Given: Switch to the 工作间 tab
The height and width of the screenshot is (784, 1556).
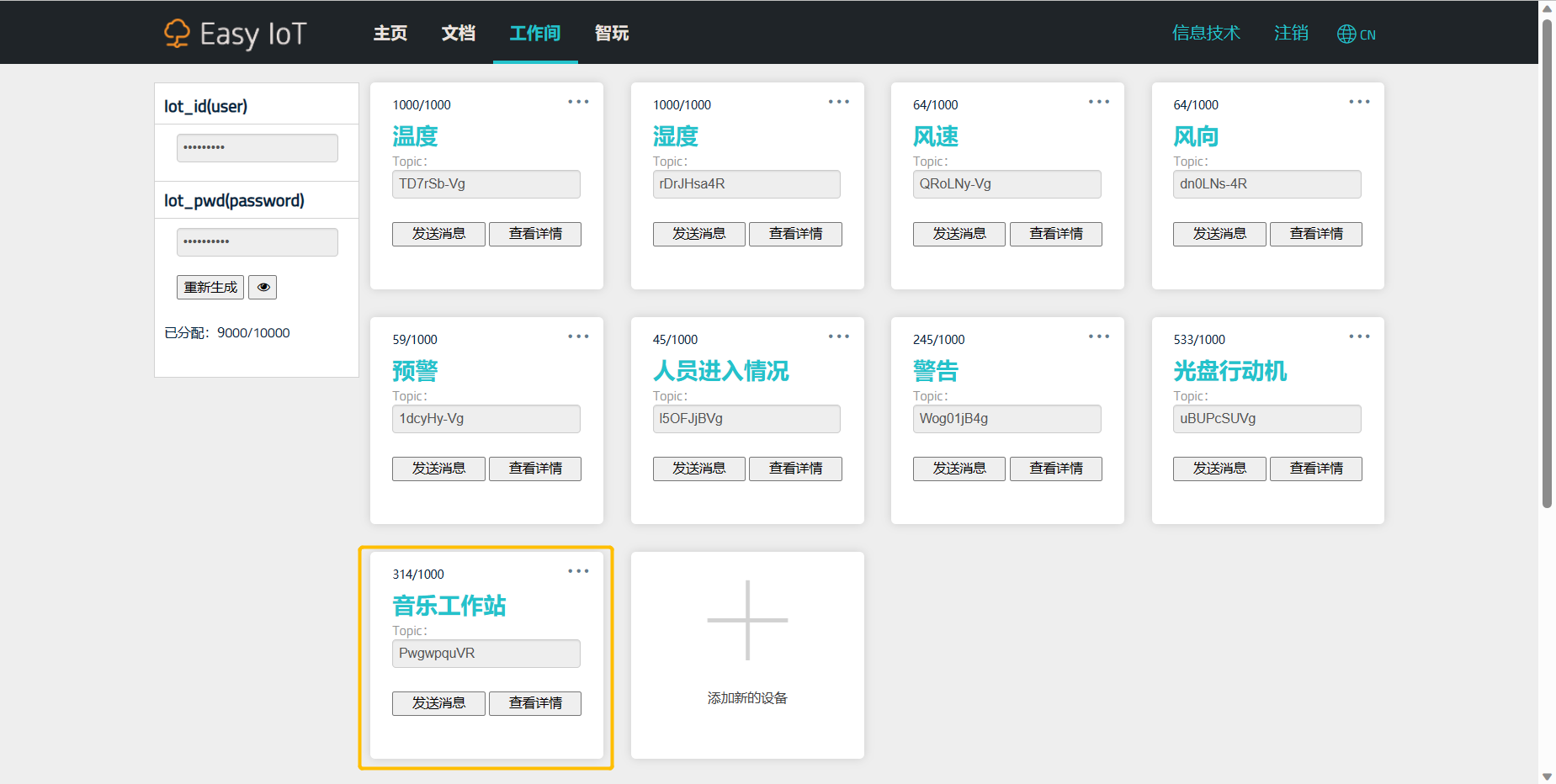Looking at the screenshot, I should click(534, 34).
